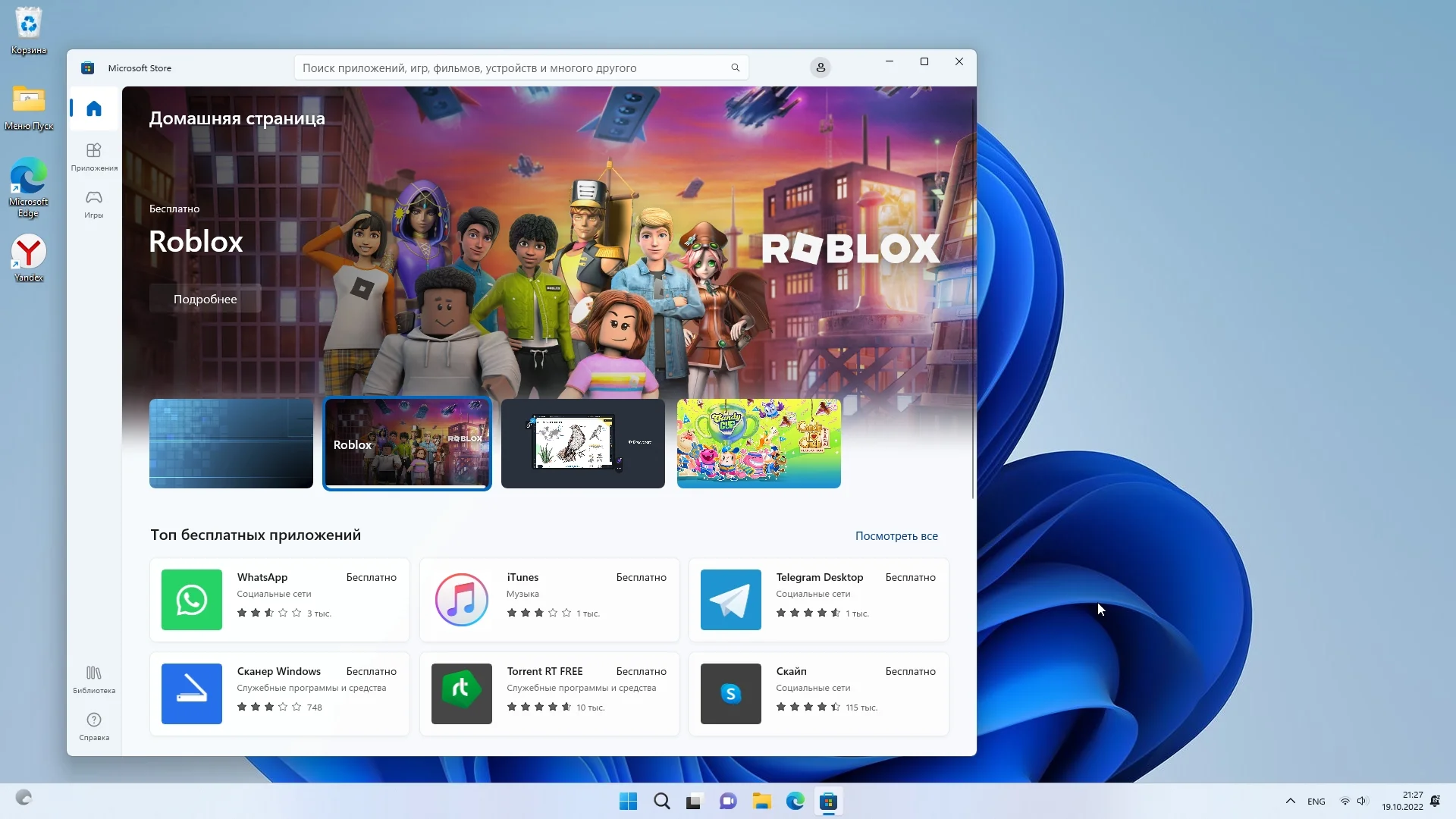This screenshot has height=819, width=1456.
Task: Open the Windows Start button on the taskbar
Action: pos(628,801)
